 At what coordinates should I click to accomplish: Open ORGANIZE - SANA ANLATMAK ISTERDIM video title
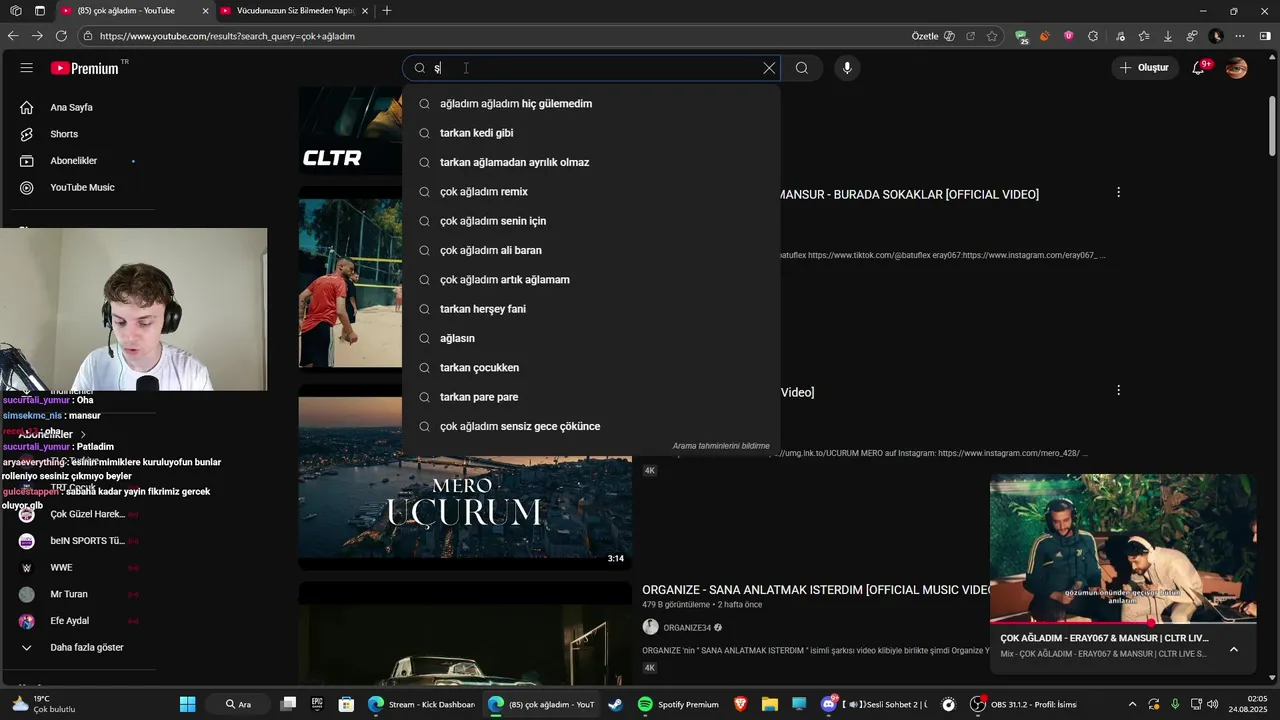point(815,590)
